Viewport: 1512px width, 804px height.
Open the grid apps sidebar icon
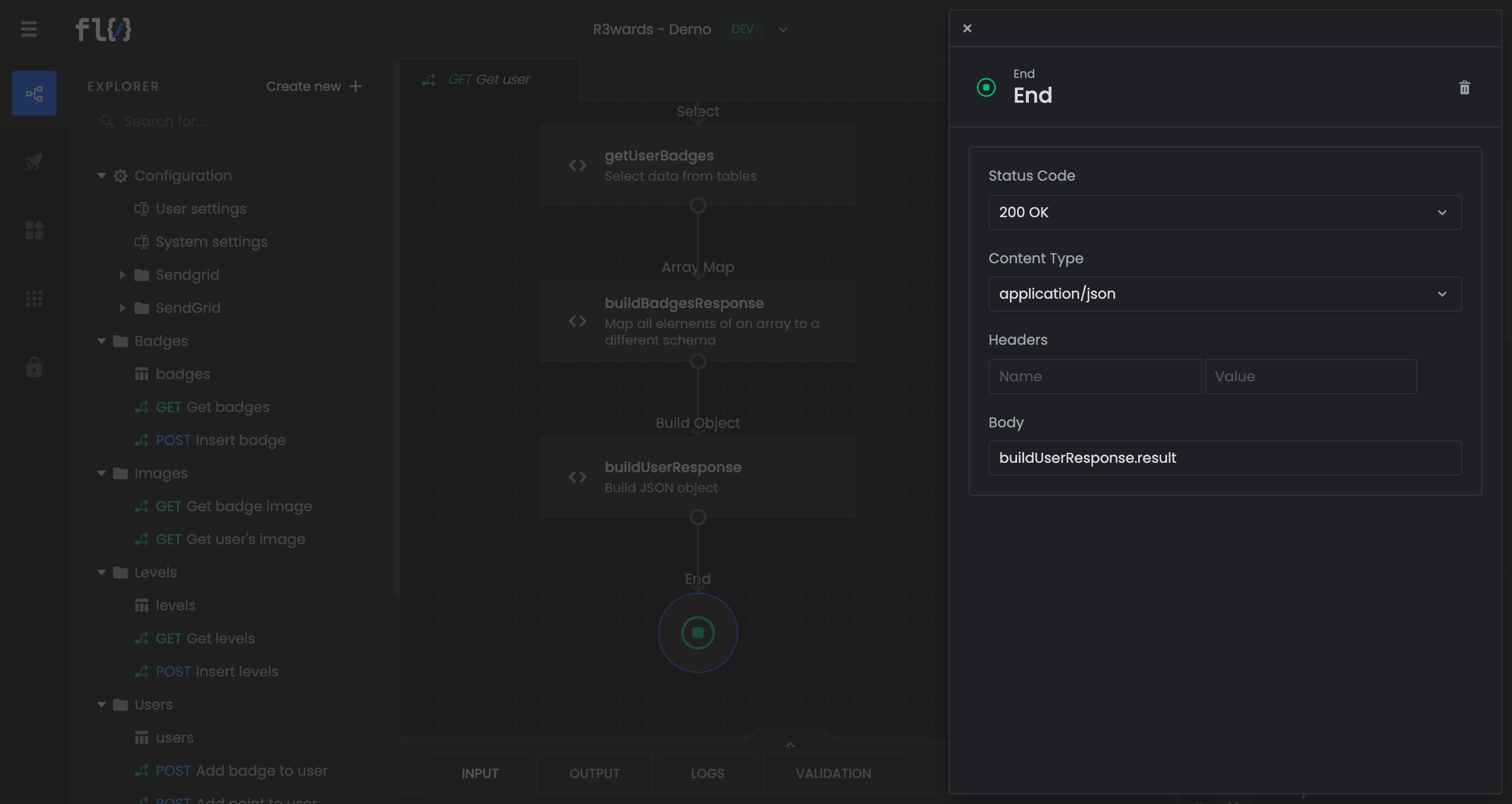(x=34, y=299)
